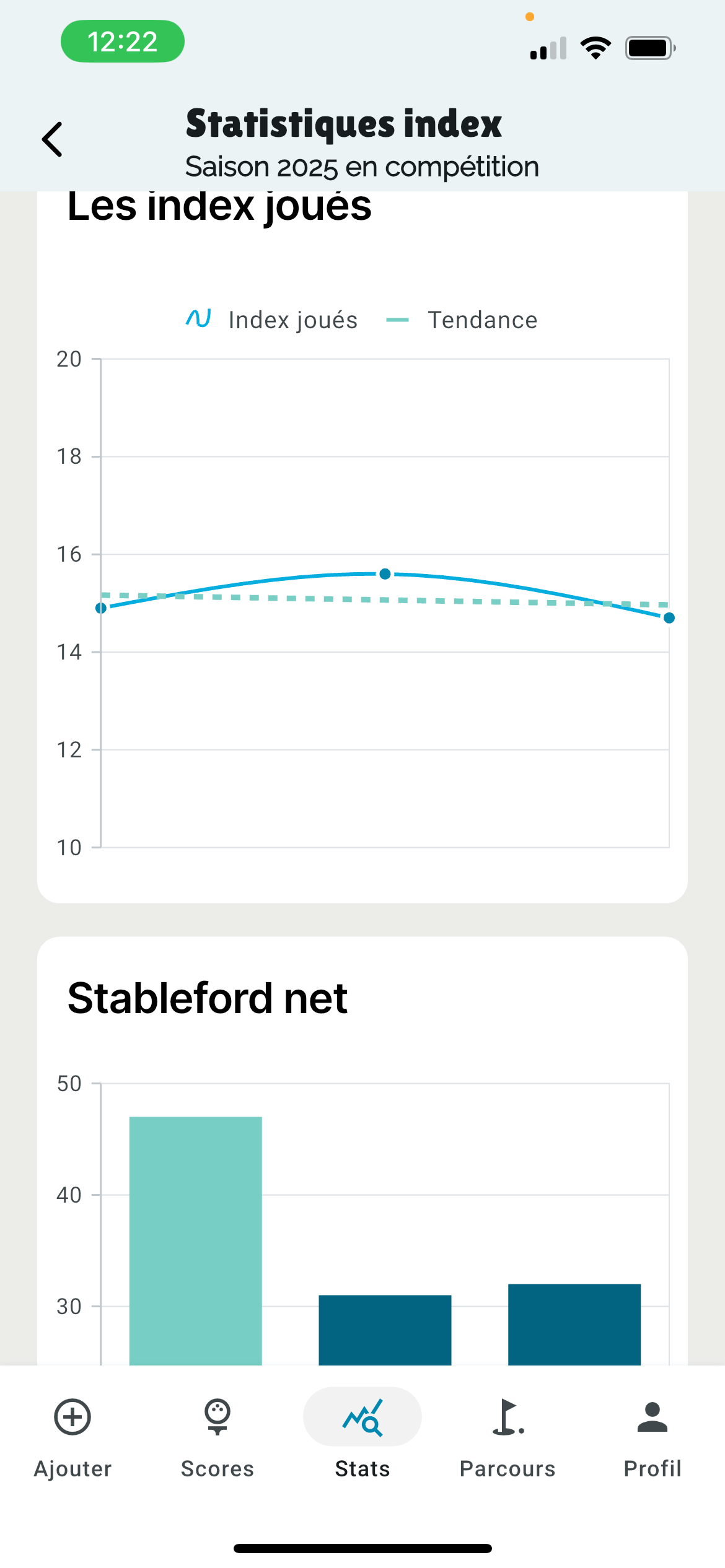The width and height of the screenshot is (725, 1568).
Task: Open the Parcours flag icon
Action: [x=507, y=1417]
